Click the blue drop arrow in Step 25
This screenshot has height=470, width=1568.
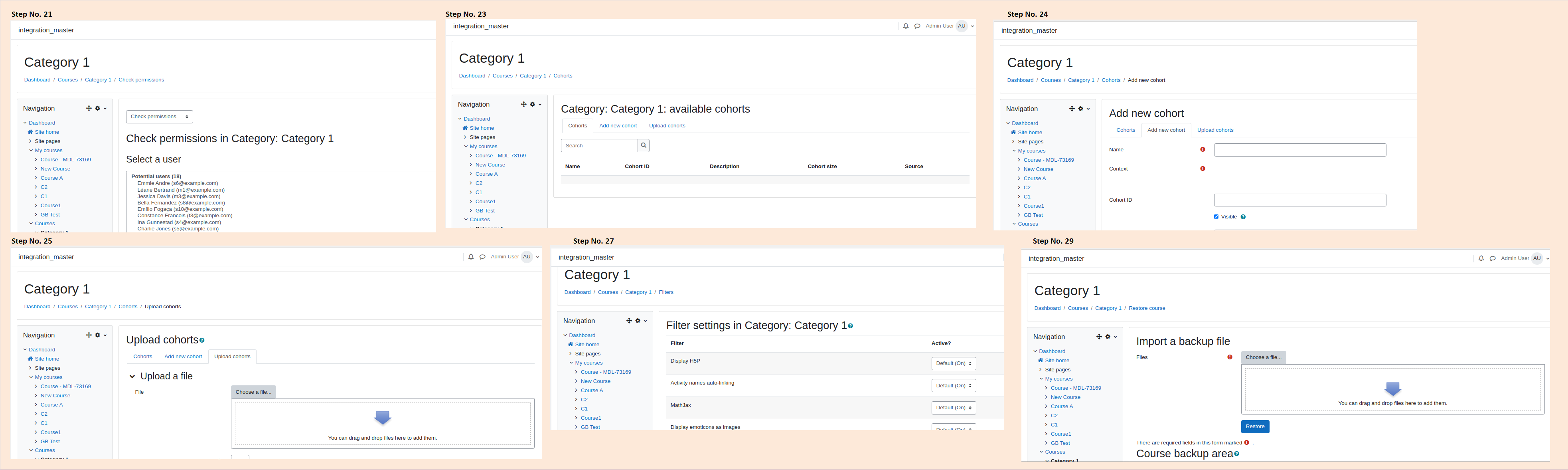(x=382, y=418)
